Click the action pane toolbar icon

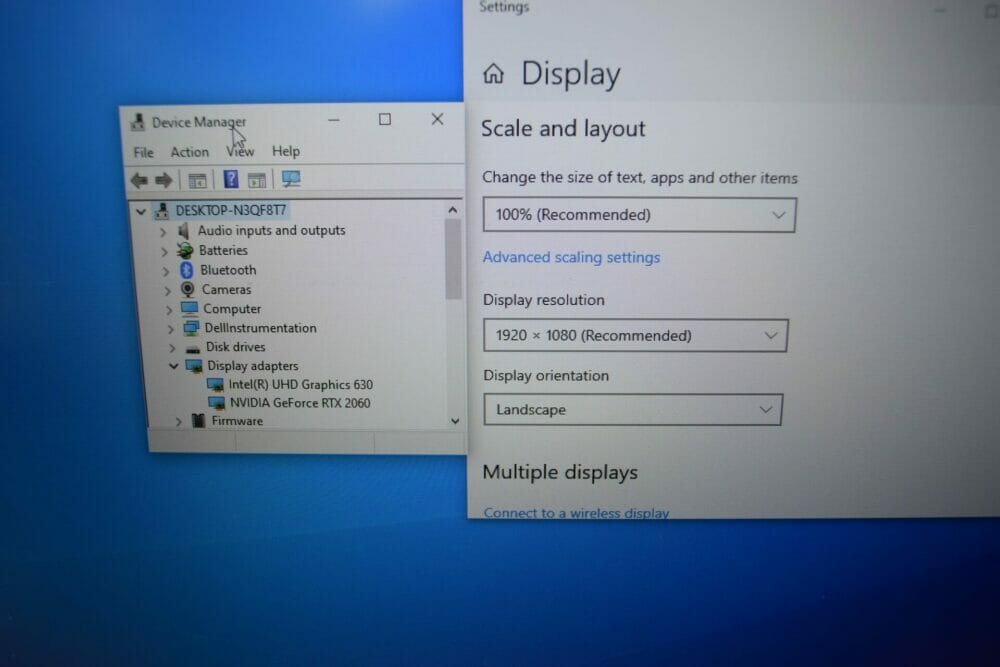click(x=257, y=180)
